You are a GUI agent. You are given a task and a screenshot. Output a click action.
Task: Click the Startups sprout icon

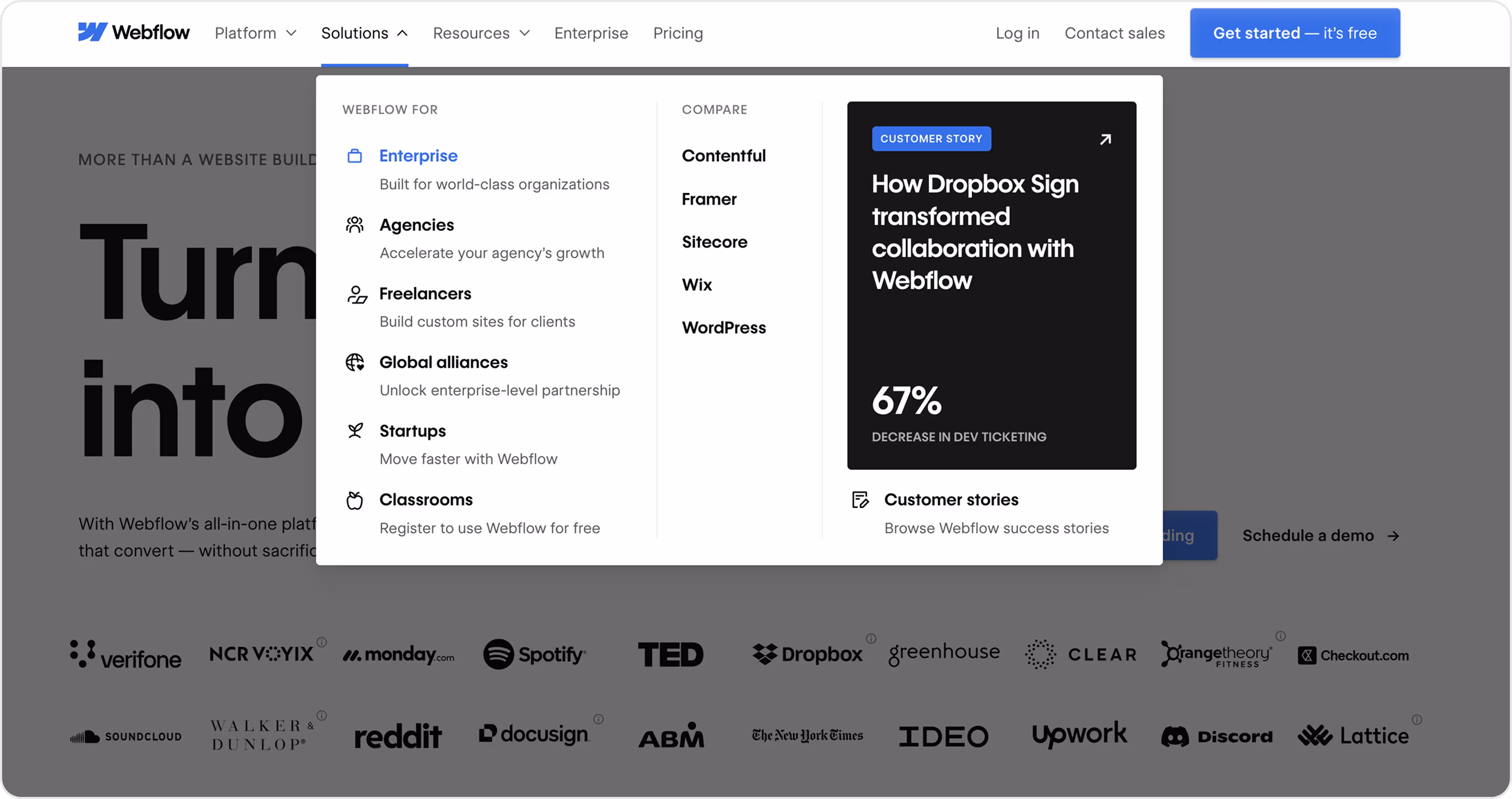pyautogui.click(x=354, y=431)
